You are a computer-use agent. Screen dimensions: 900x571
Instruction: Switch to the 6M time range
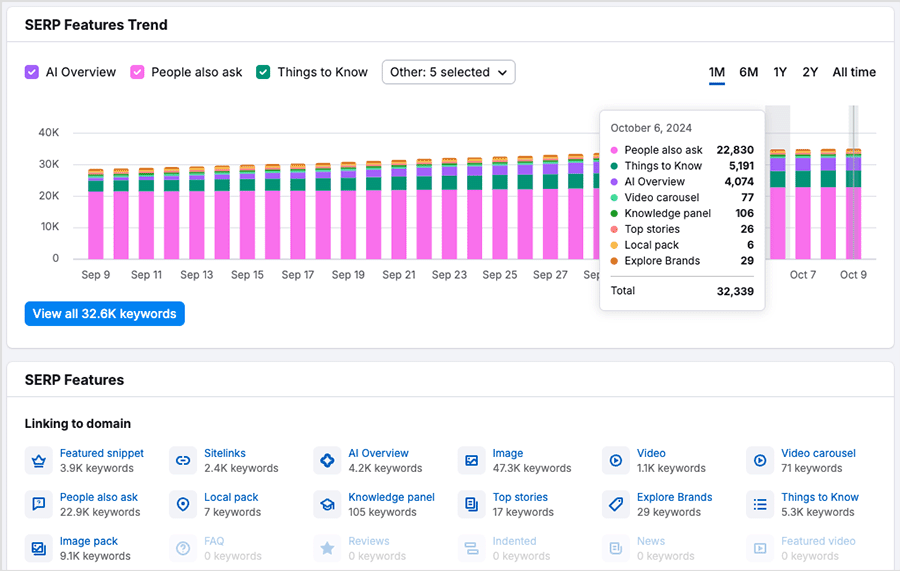pos(748,72)
